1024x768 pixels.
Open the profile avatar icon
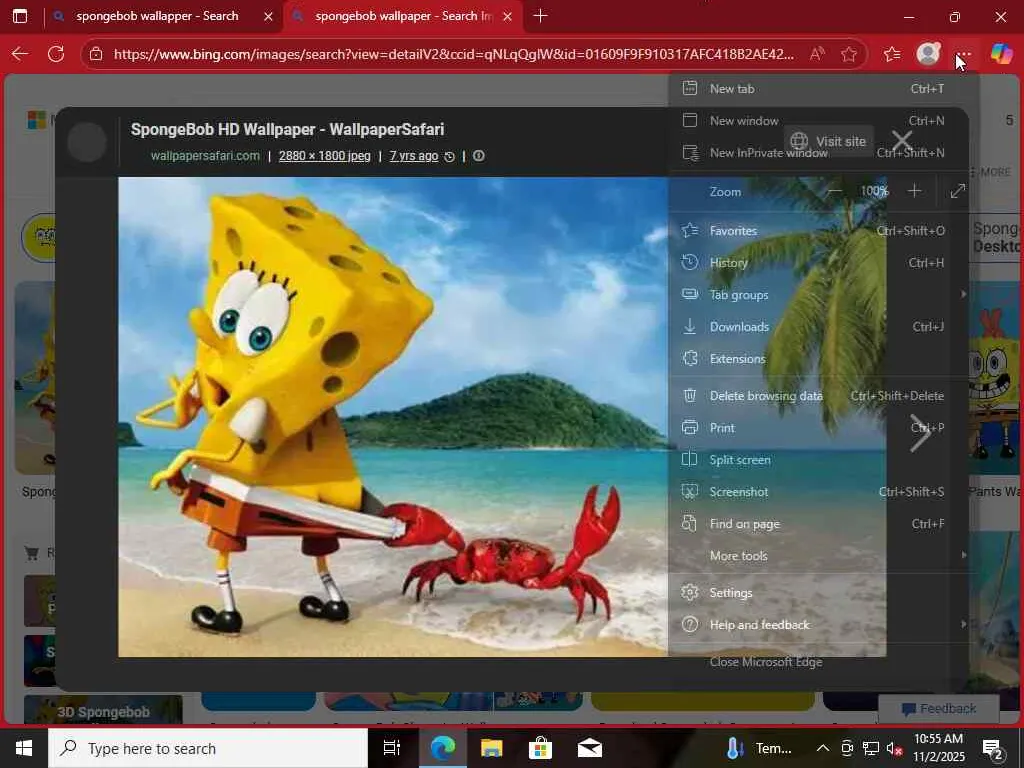click(x=928, y=54)
